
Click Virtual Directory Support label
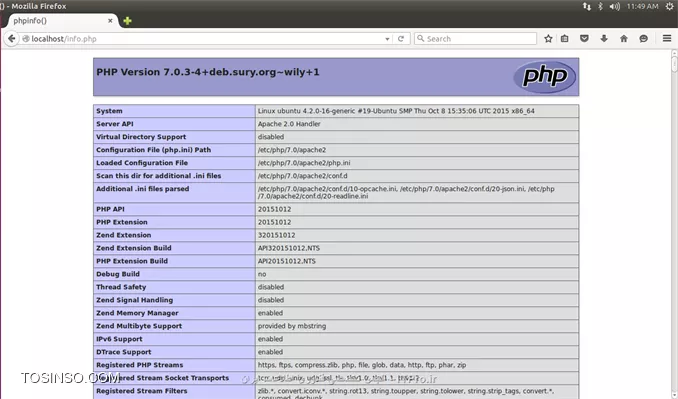pos(141,137)
